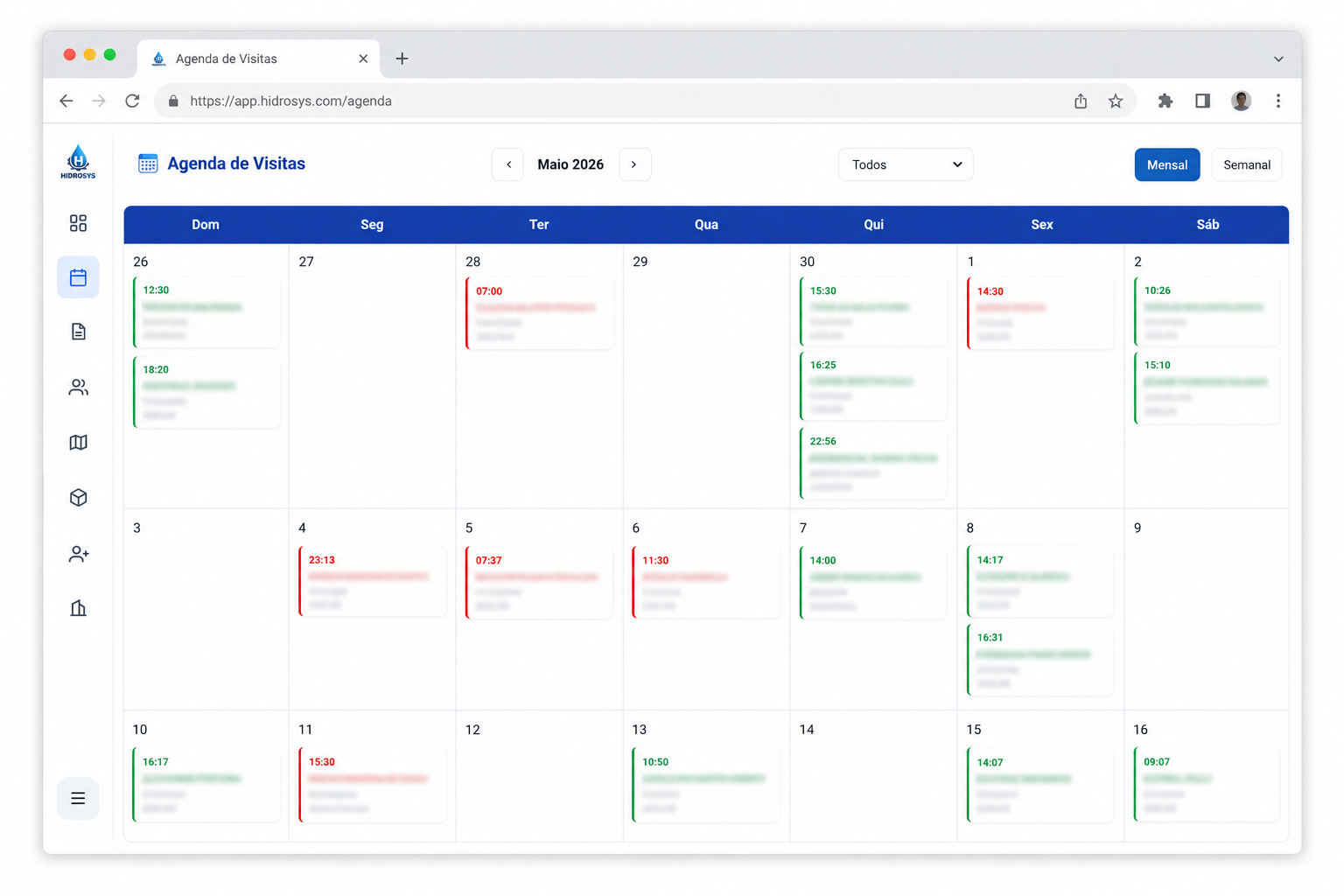
Task: Open the 15:30 visit on day 30
Action: [x=873, y=311]
